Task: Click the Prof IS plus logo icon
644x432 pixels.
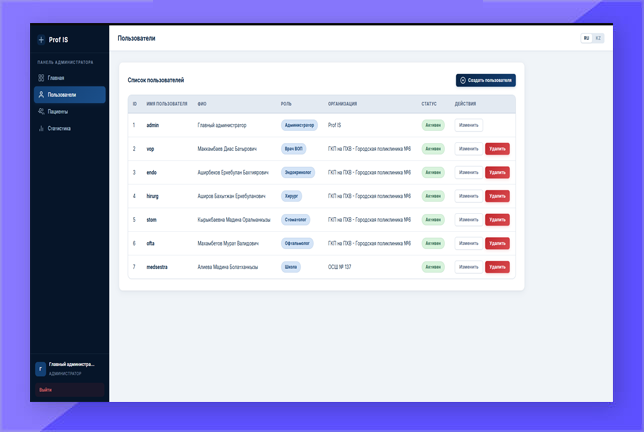Action: pyautogui.click(x=41, y=40)
